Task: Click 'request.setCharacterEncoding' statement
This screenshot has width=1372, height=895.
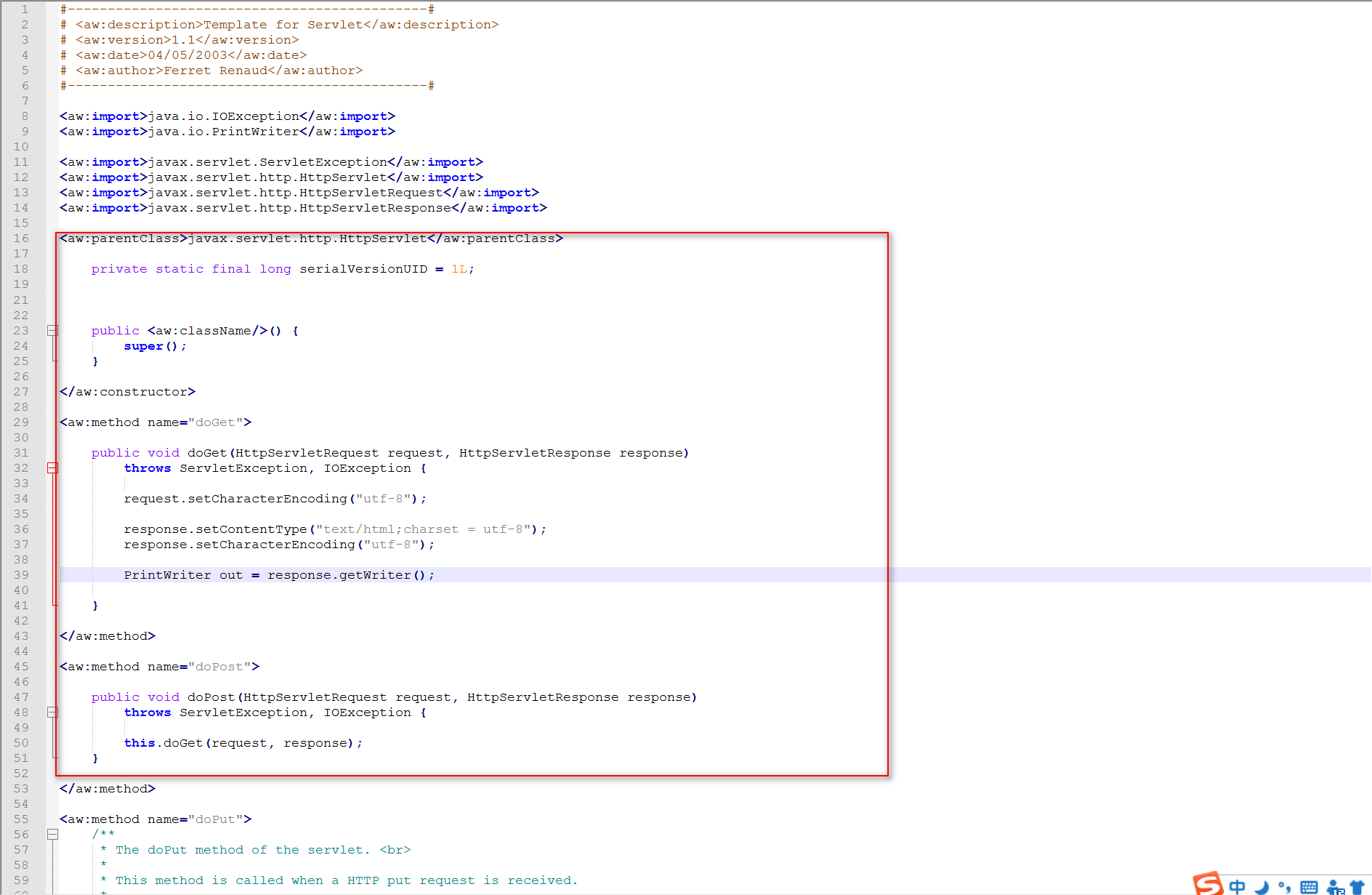Action: click(275, 499)
